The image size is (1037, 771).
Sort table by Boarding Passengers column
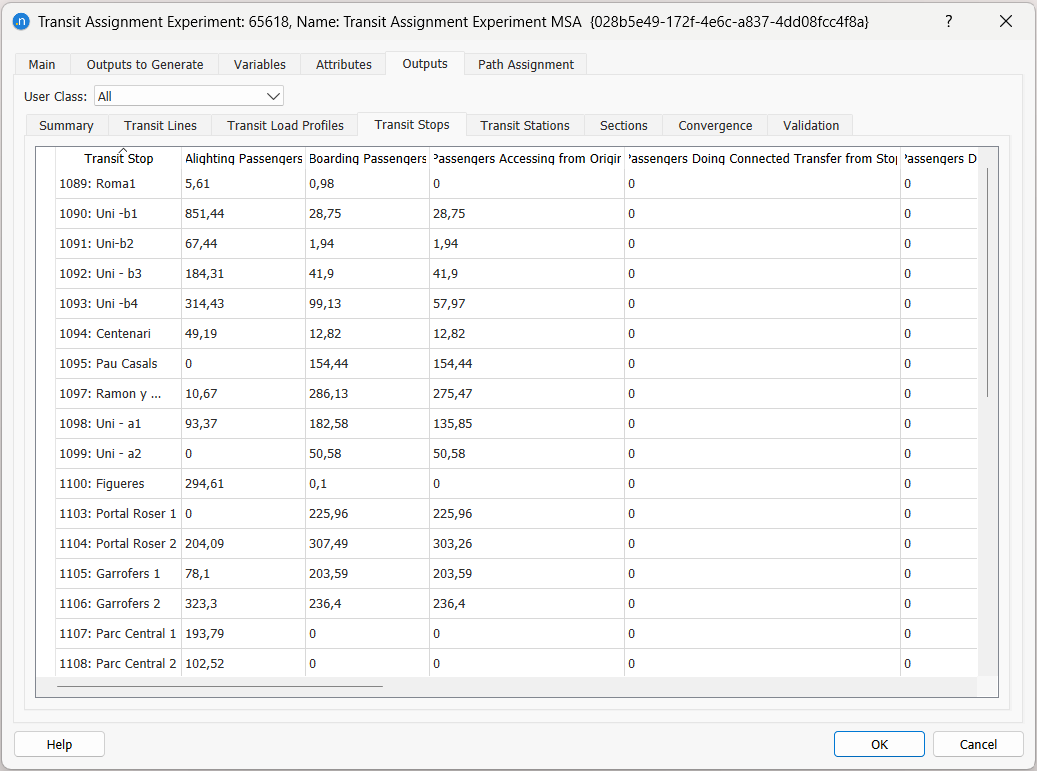(365, 158)
